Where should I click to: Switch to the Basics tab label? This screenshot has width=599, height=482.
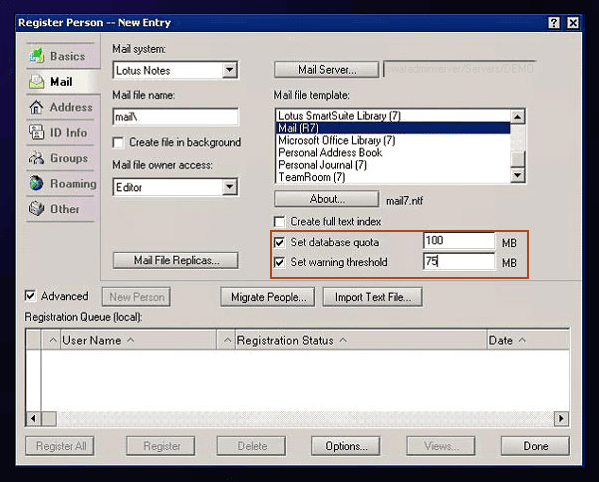68,56
